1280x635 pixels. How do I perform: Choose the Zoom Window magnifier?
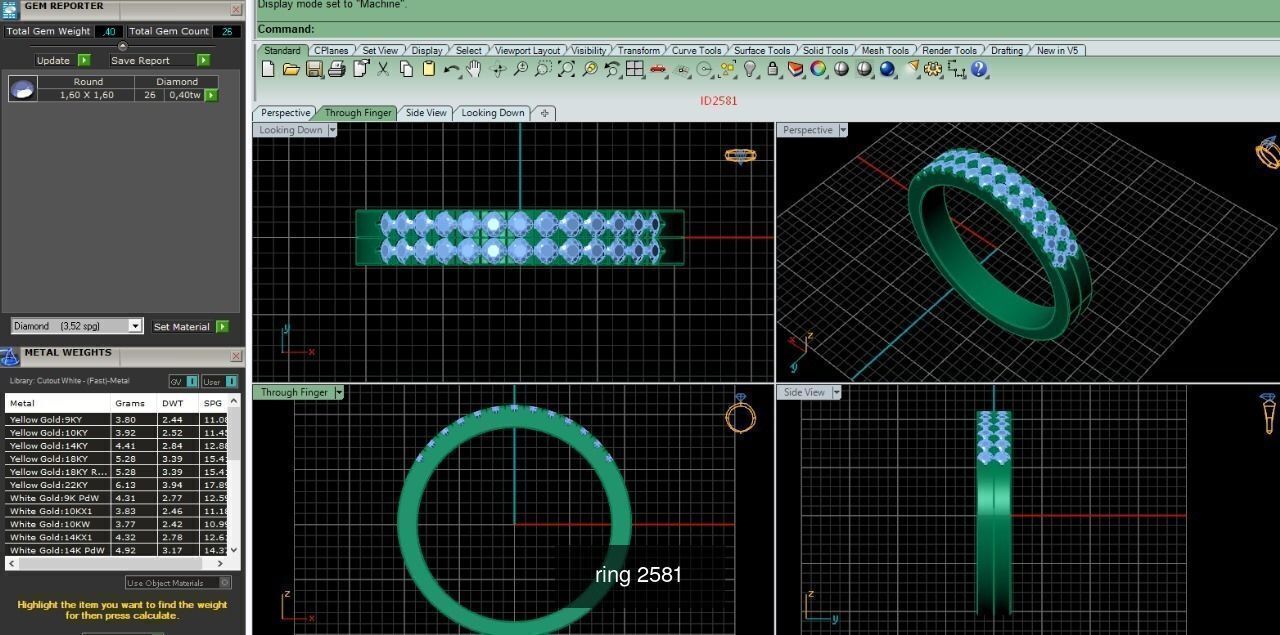pos(543,69)
